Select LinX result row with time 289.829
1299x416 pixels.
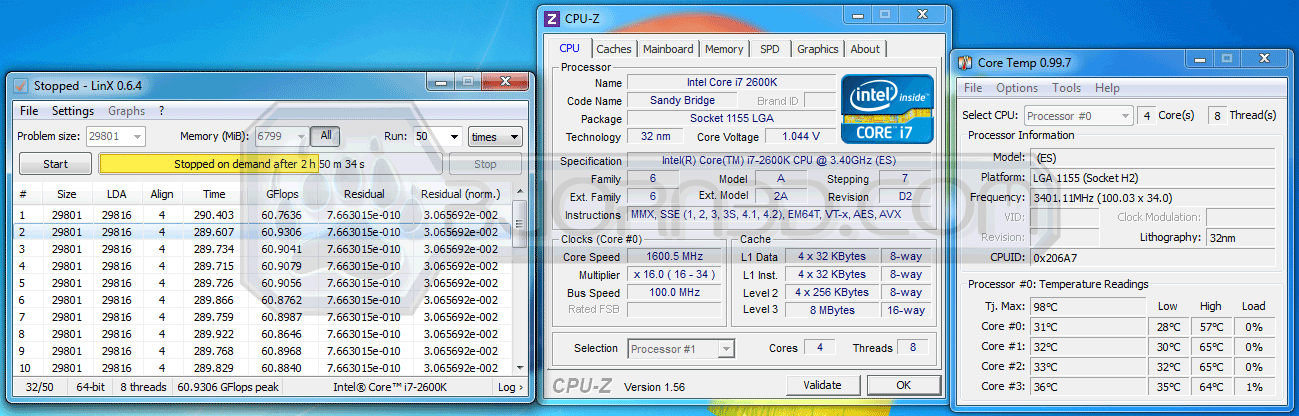[264, 368]
